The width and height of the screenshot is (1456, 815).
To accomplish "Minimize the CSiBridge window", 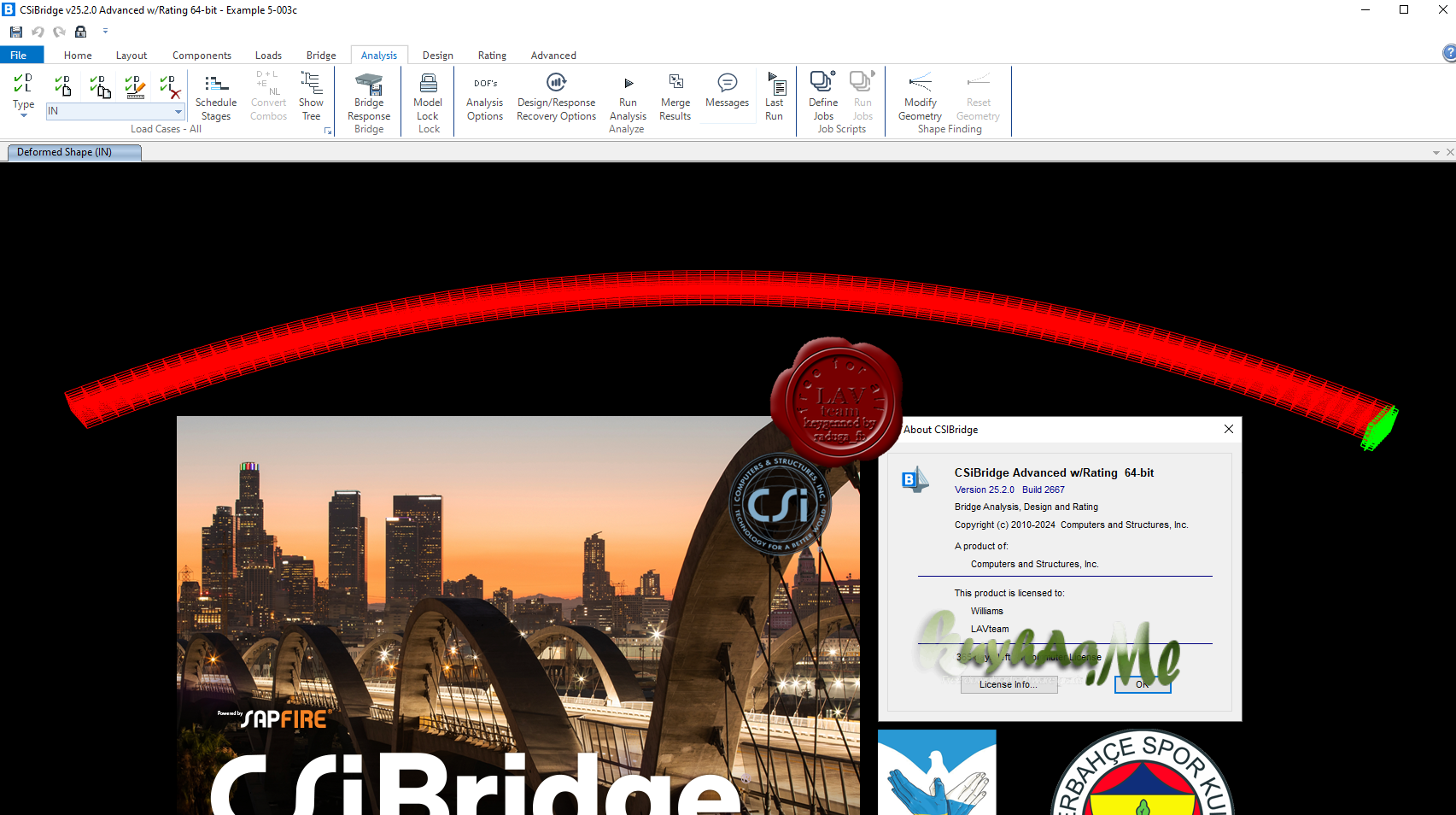I will pos(1365,9).
